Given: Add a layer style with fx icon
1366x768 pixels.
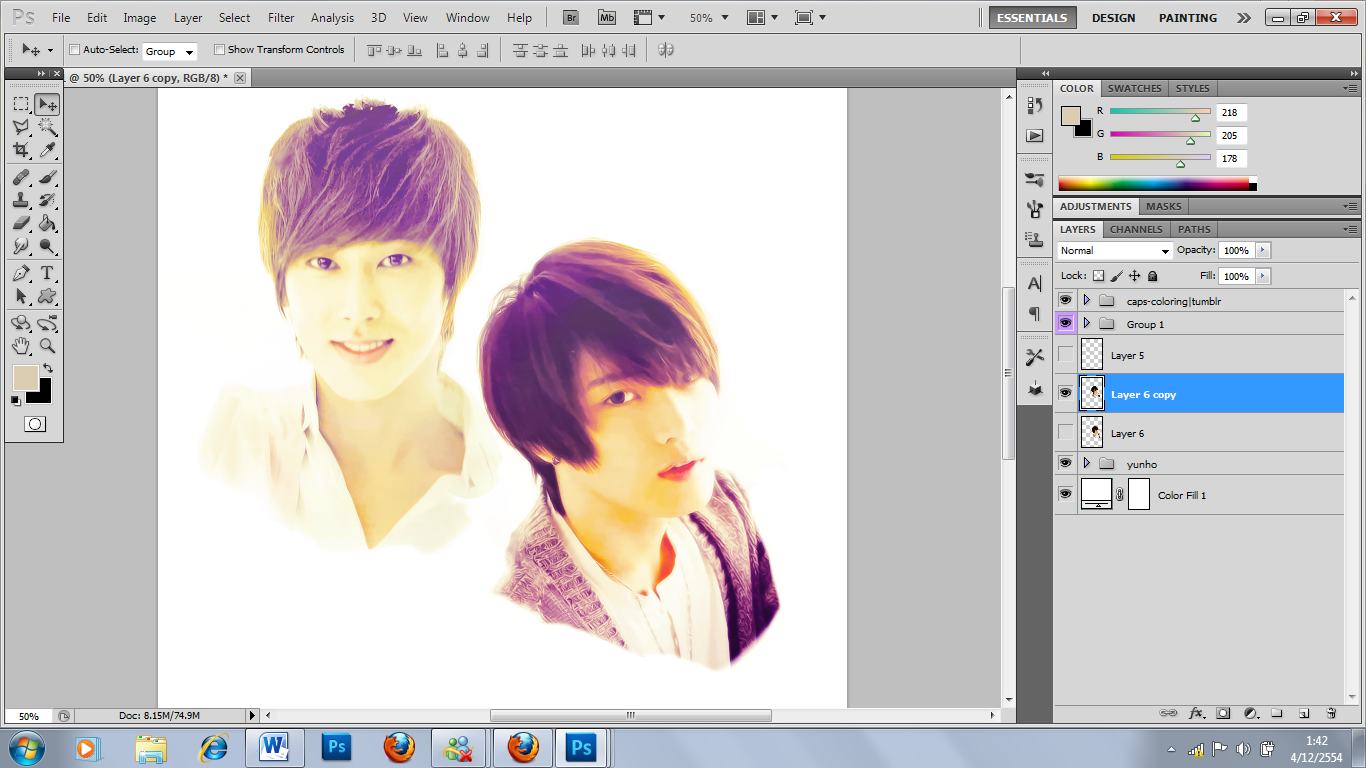Looking at the screenshot, I should (1196, 713).
